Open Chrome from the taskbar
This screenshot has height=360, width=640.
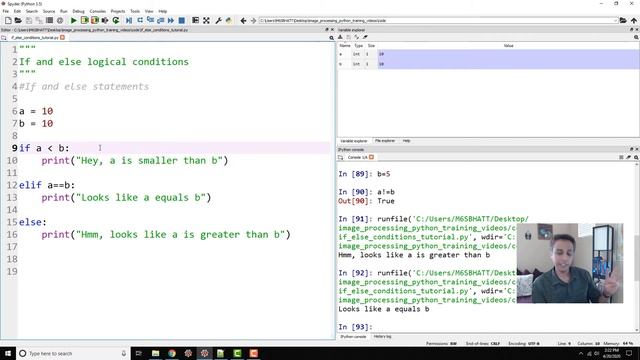tap(172, 353)
